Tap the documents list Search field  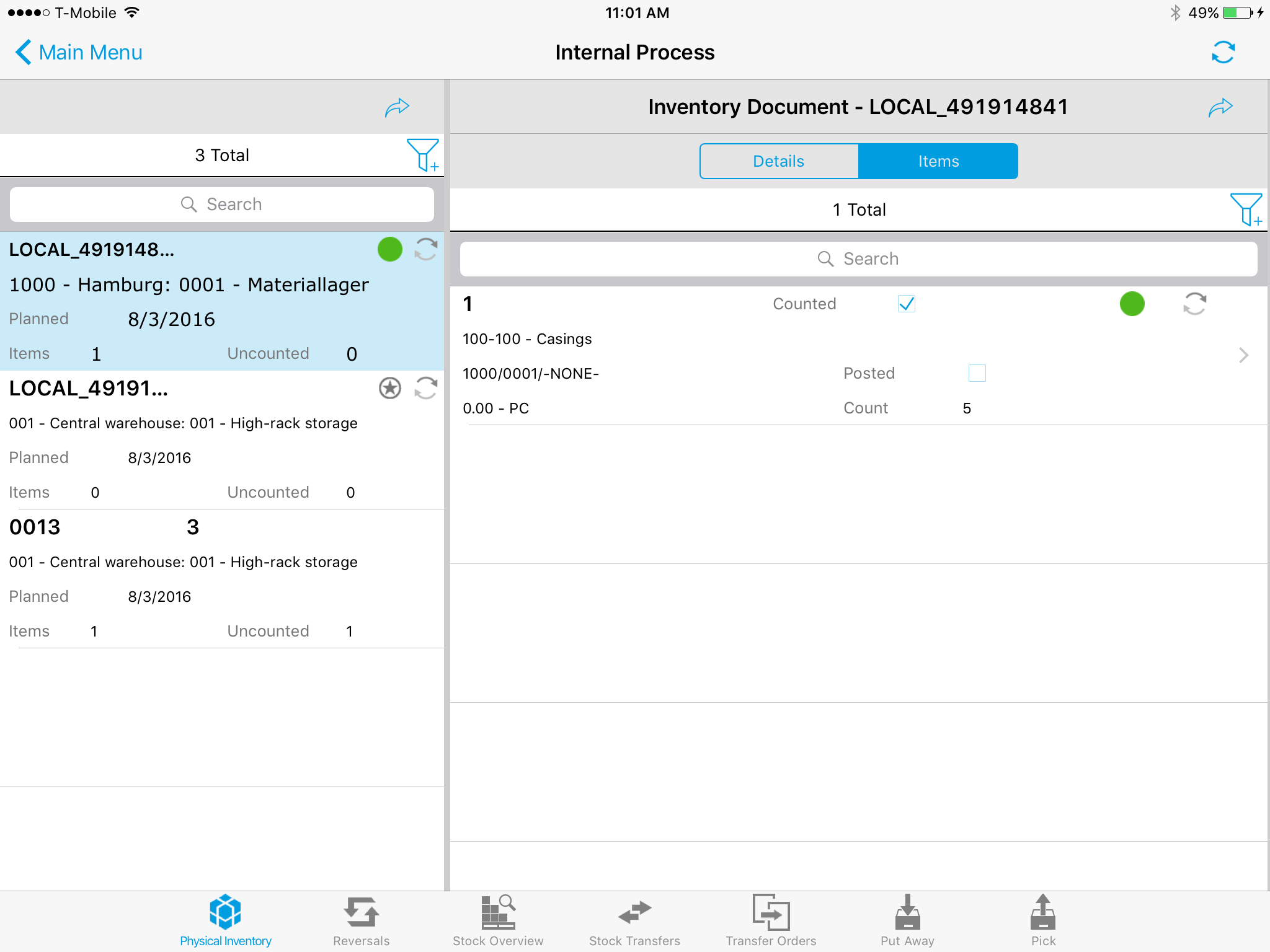point(222,205)
